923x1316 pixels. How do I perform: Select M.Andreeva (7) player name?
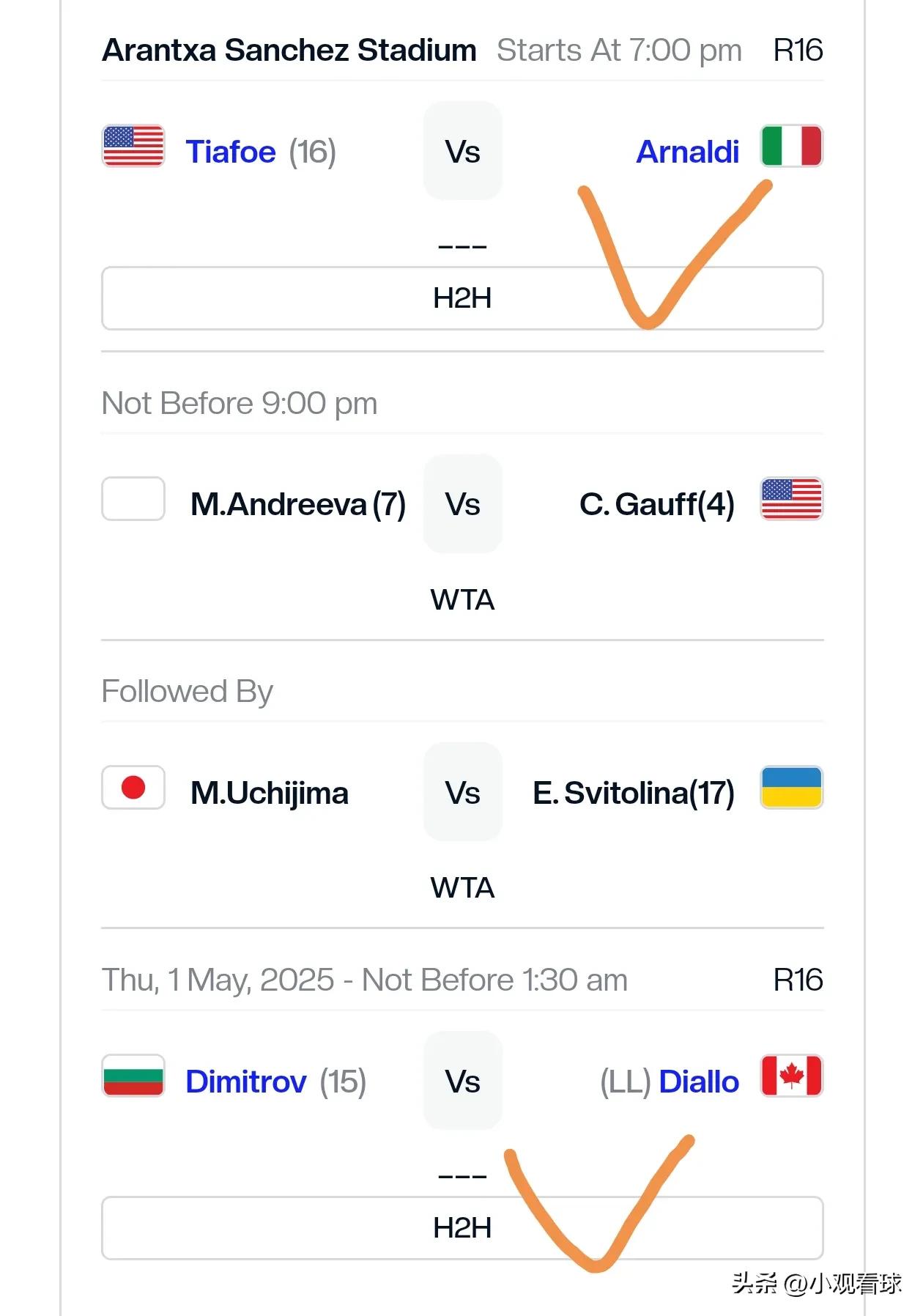coord(298,504)
